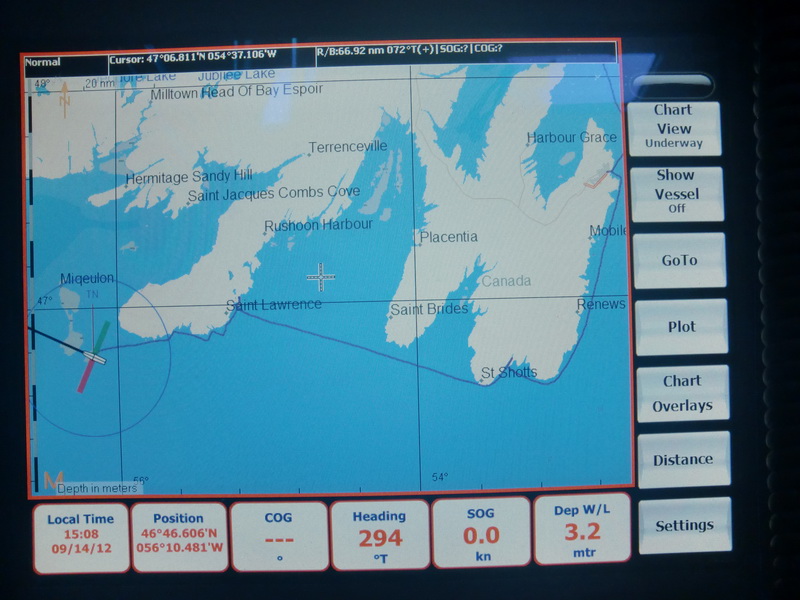
Task: Open the Settings menu
Action: click(684, 525)
